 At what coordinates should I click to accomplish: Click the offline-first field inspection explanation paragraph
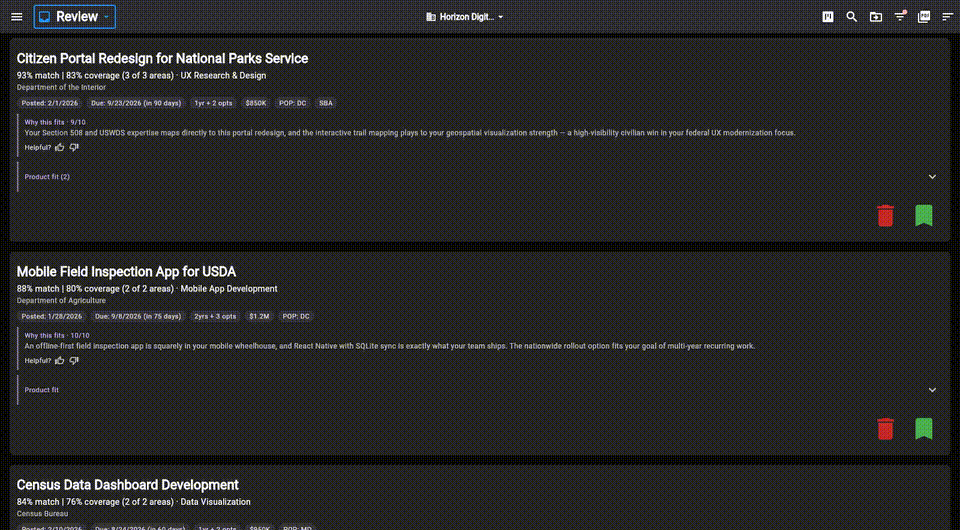coord(389,346)
